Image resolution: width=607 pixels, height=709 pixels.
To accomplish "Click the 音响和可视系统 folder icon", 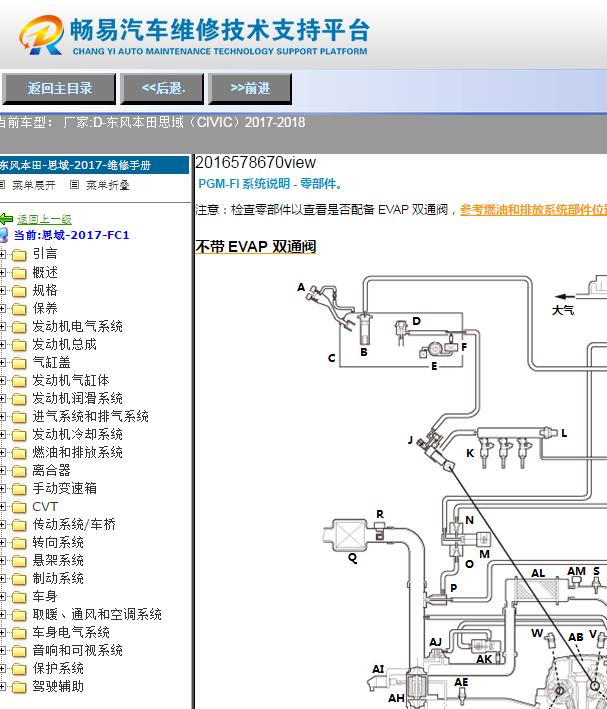I will (x=19, y=651).
